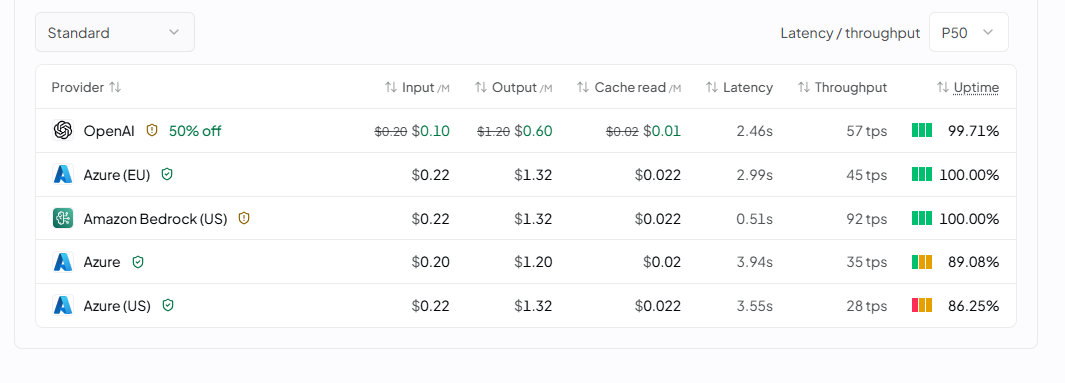Click Azure's 89.08% uptime bar indicator
Image resolution: width=1065 pixels, height=383 pixels.
click(922, 261)
